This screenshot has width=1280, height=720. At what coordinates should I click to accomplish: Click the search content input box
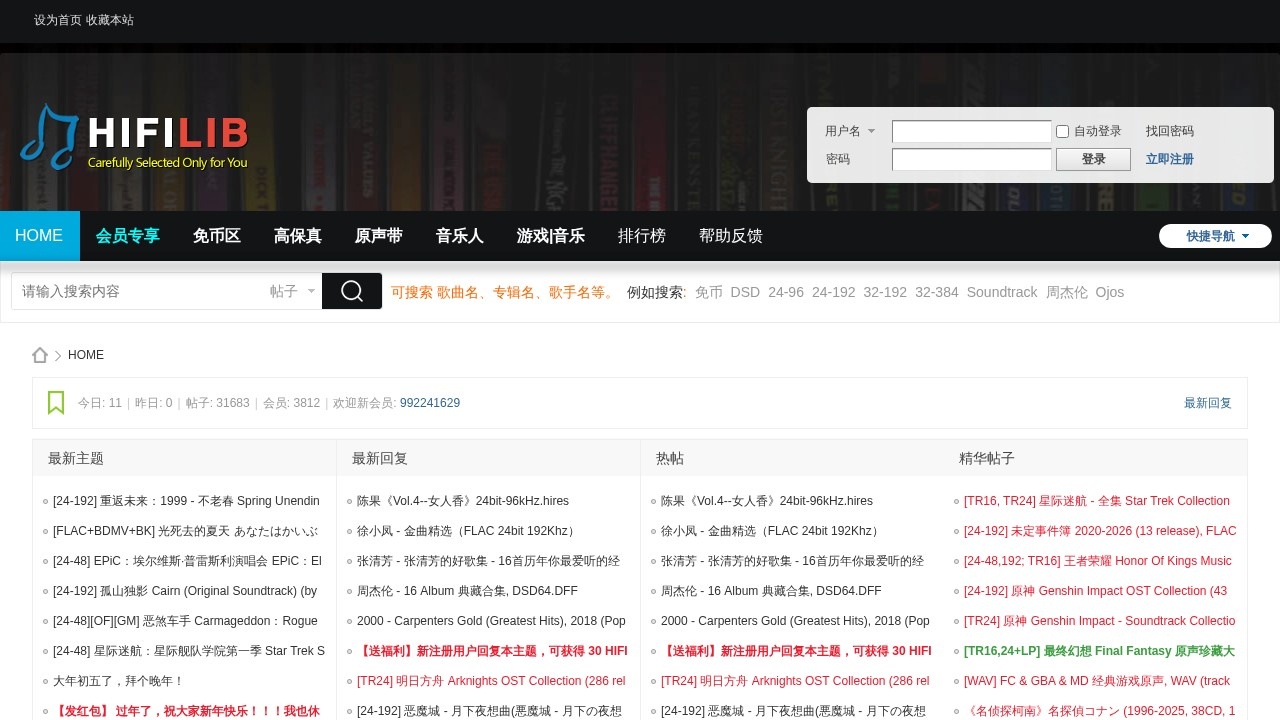[140, 291]
